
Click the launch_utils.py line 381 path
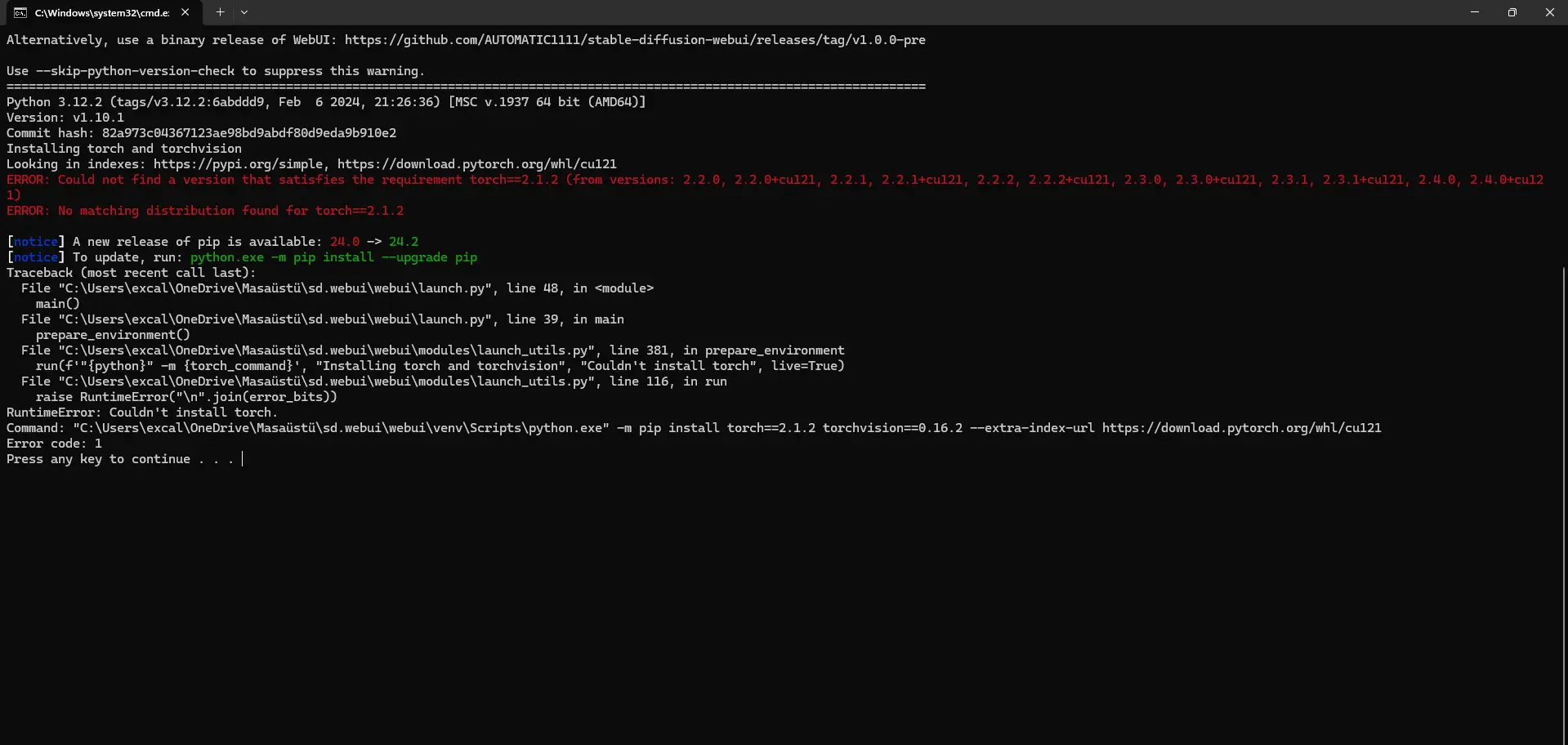pyautogui.click(x=326, y=350)
